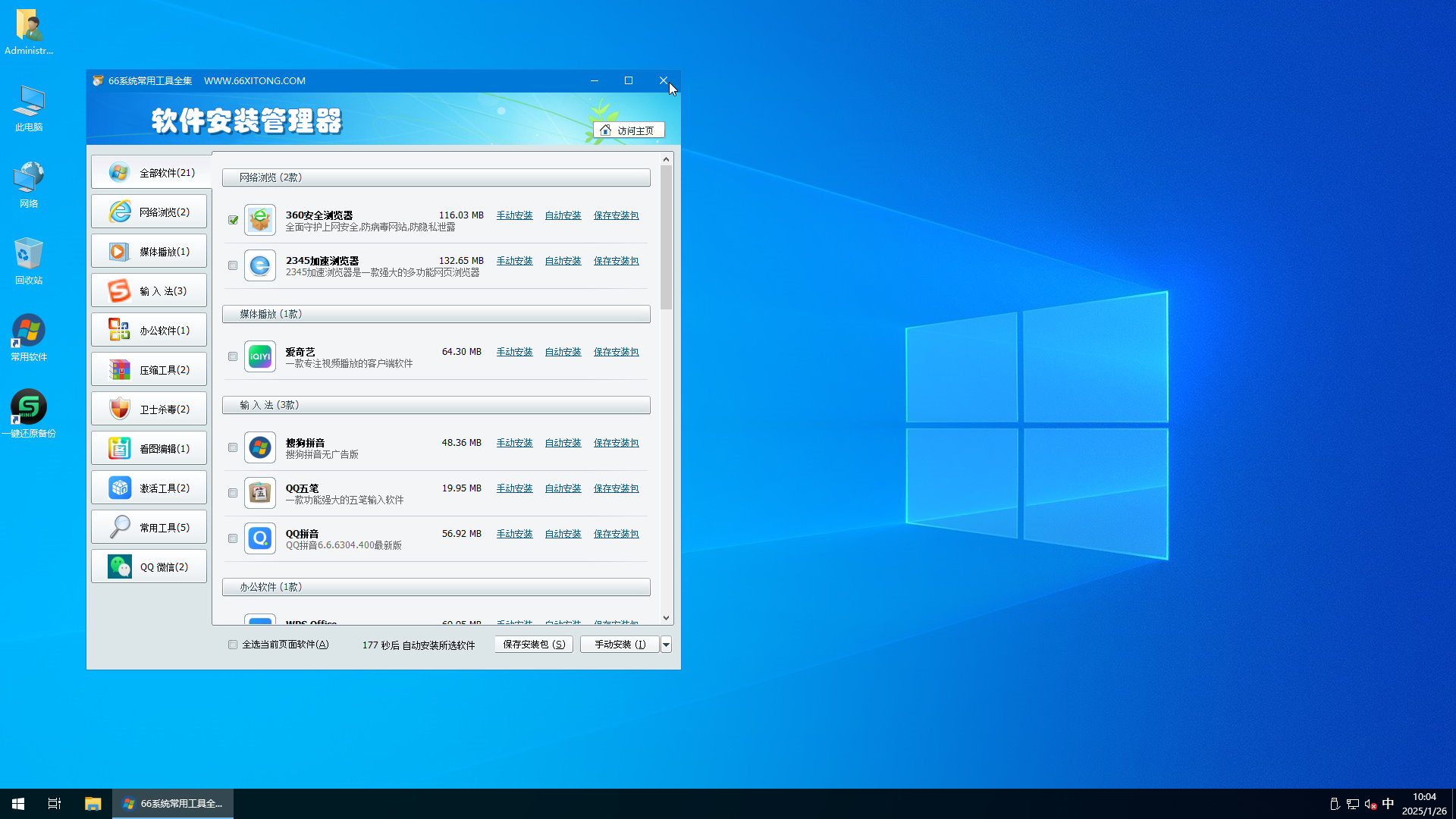Viewport: 1456px width, 819px height.
Task: Check the 2345加速浏览器 checkbox
Action: click(x=233, y=265)
